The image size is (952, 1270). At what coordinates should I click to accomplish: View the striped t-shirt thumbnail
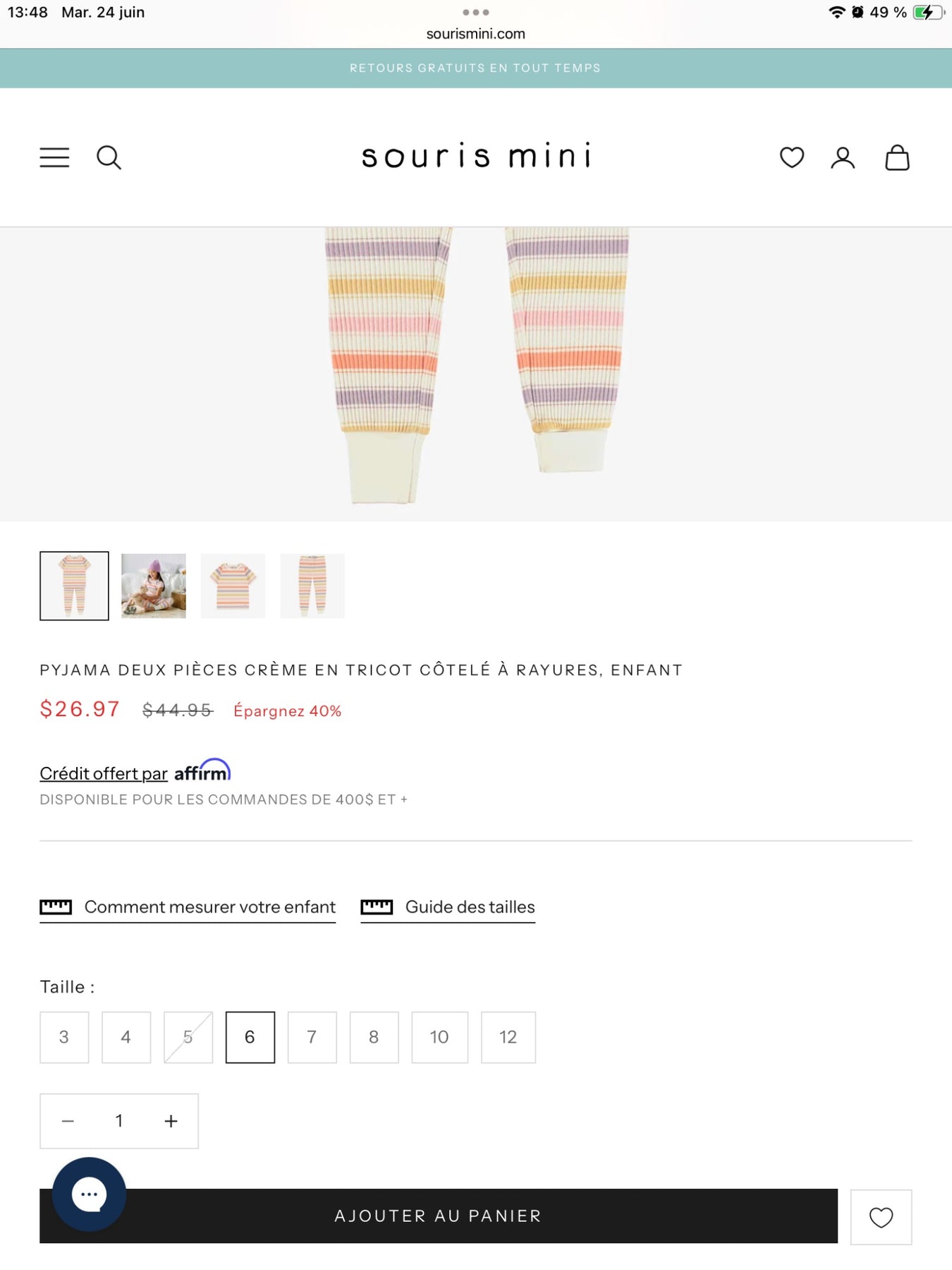[x=233, y=586]
